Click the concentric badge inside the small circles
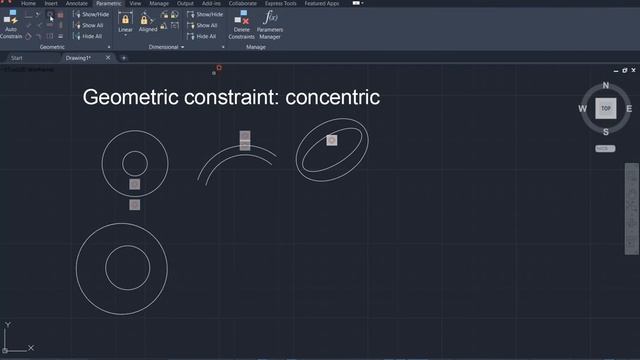Image resolution: width=640 pixels, height=360 pixels. tap(135, 184)
